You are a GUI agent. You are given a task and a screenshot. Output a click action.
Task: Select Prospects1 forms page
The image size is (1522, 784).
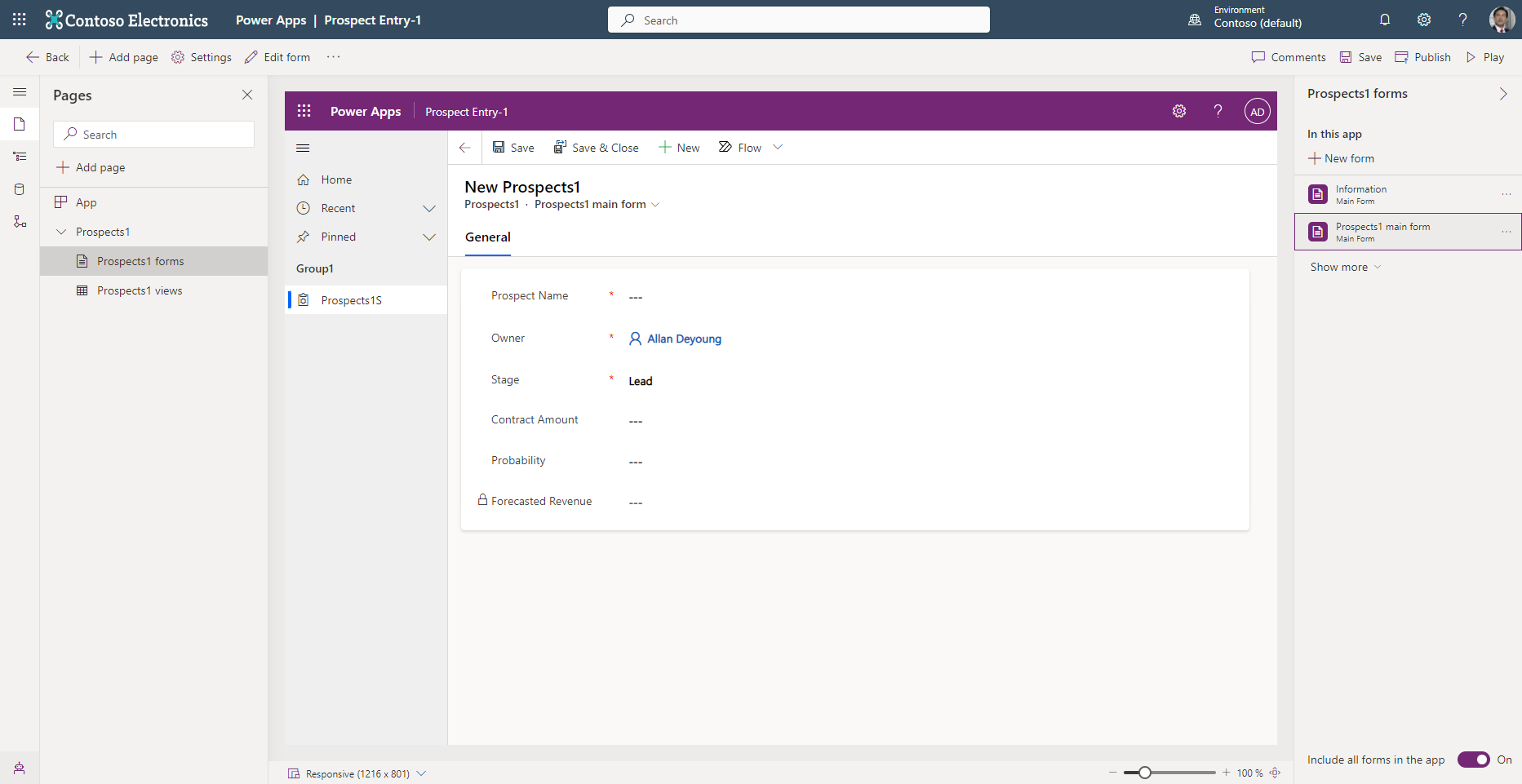tap(153, 261)
